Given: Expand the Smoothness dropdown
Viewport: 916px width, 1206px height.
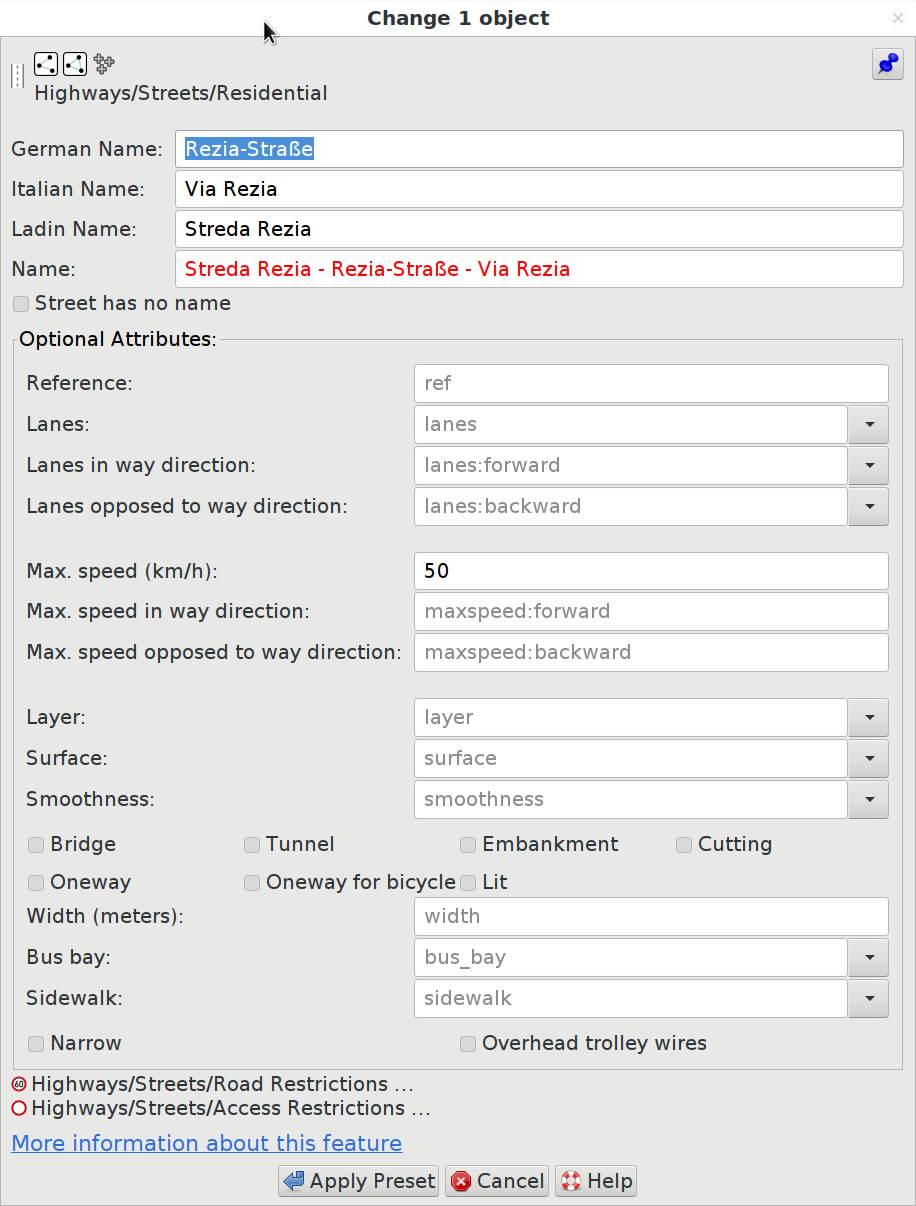Looking at the screenshot, I should pyautogui.click(x=869, y=799).
